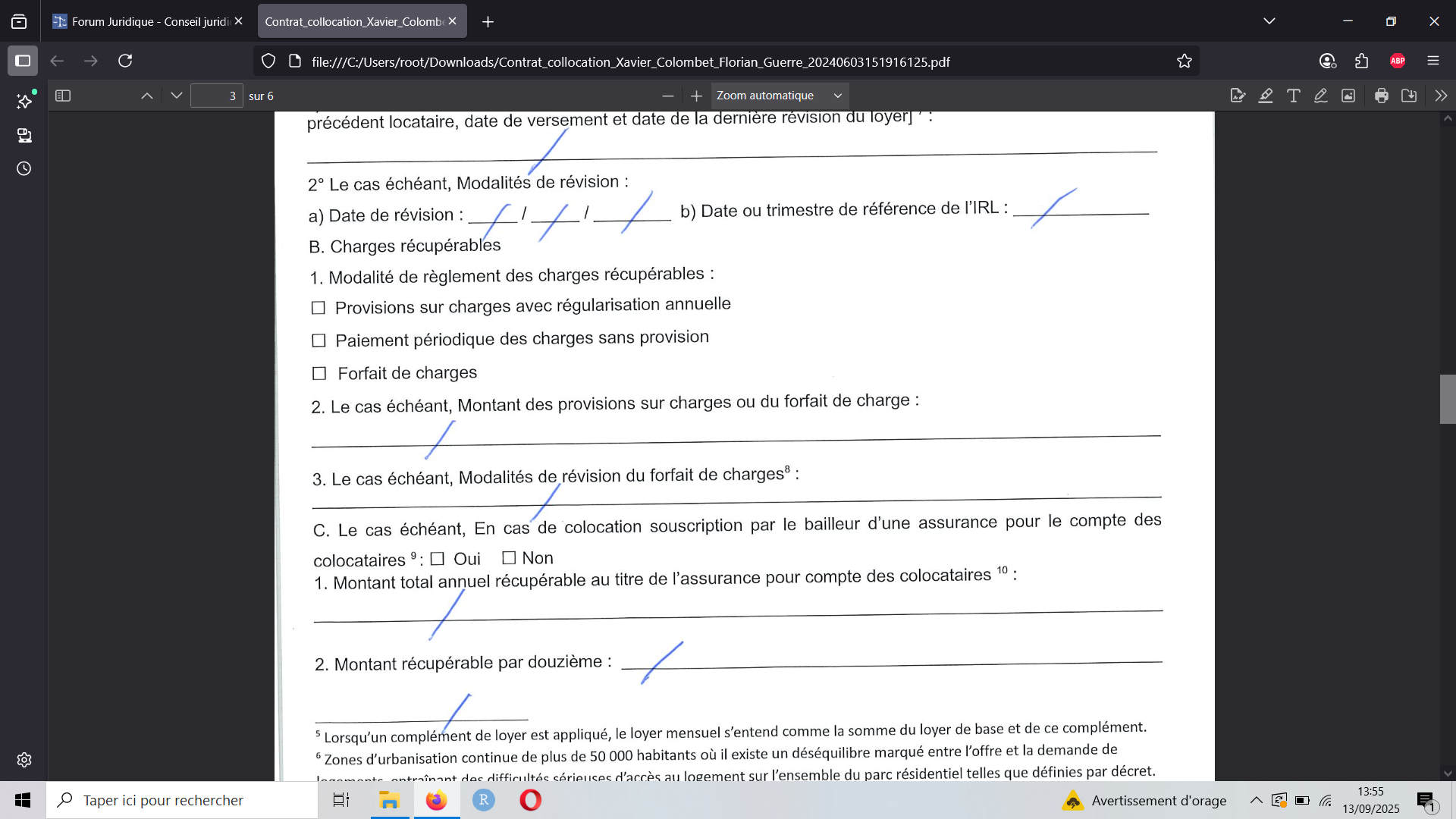1456x819 pixels.
Task: Toggle the PDF sidebar panel button
Action: click(x=63, y=96)
